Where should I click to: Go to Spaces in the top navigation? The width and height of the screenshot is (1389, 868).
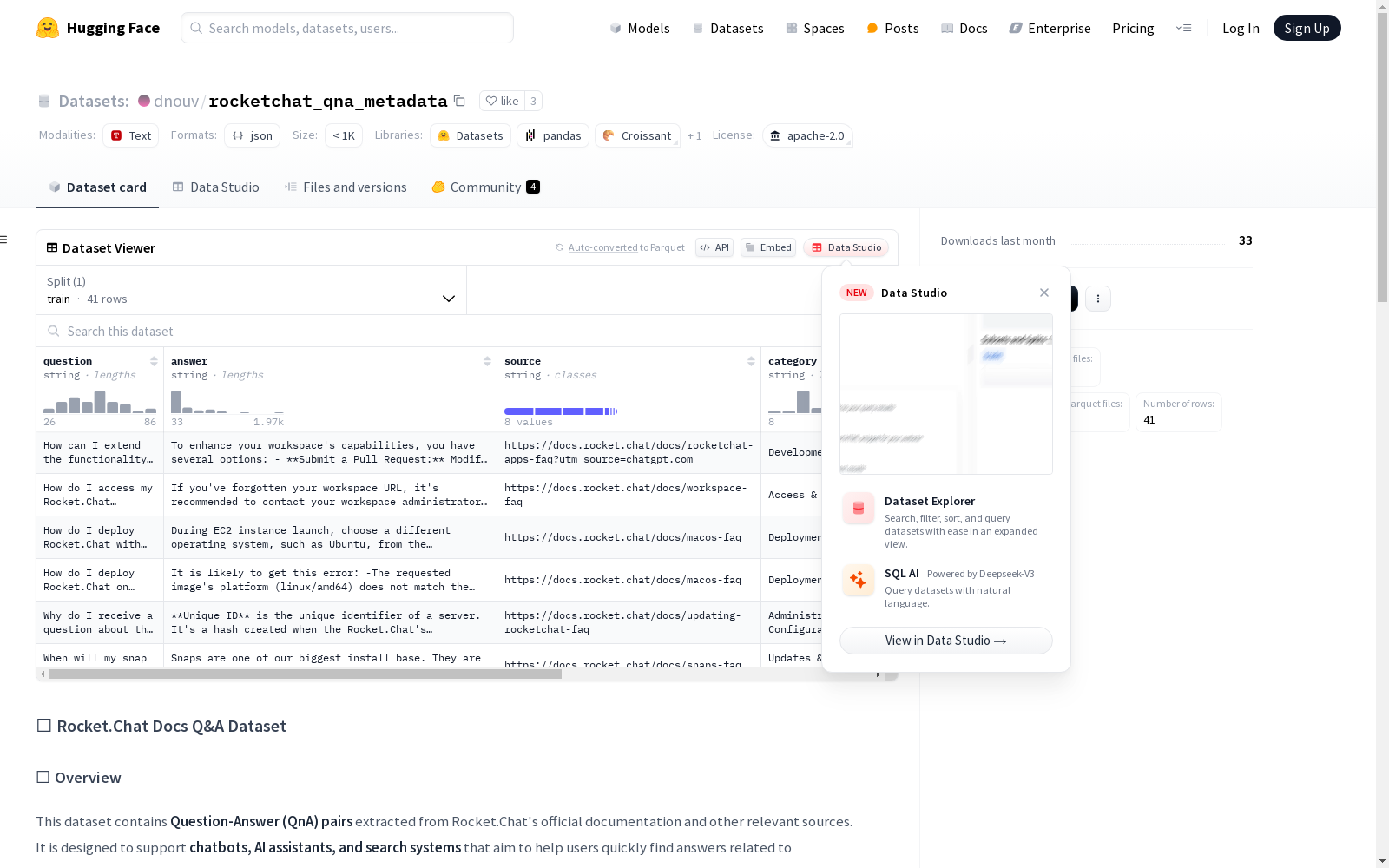coord(815,29)
